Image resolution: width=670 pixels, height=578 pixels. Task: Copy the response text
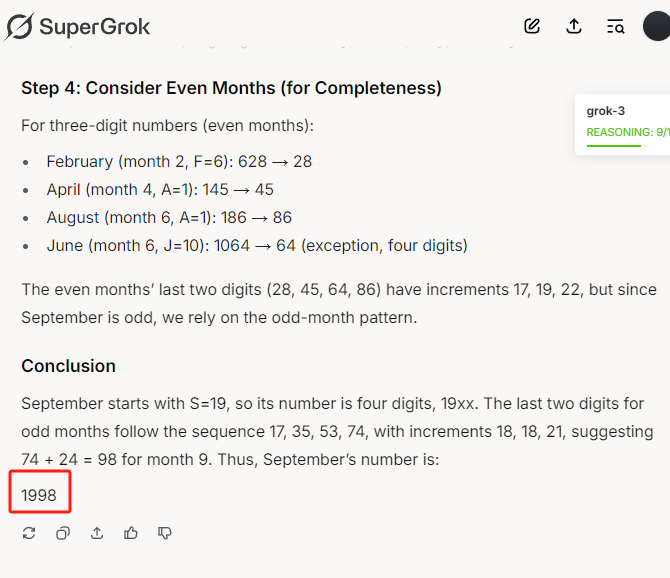coord(63,533)
